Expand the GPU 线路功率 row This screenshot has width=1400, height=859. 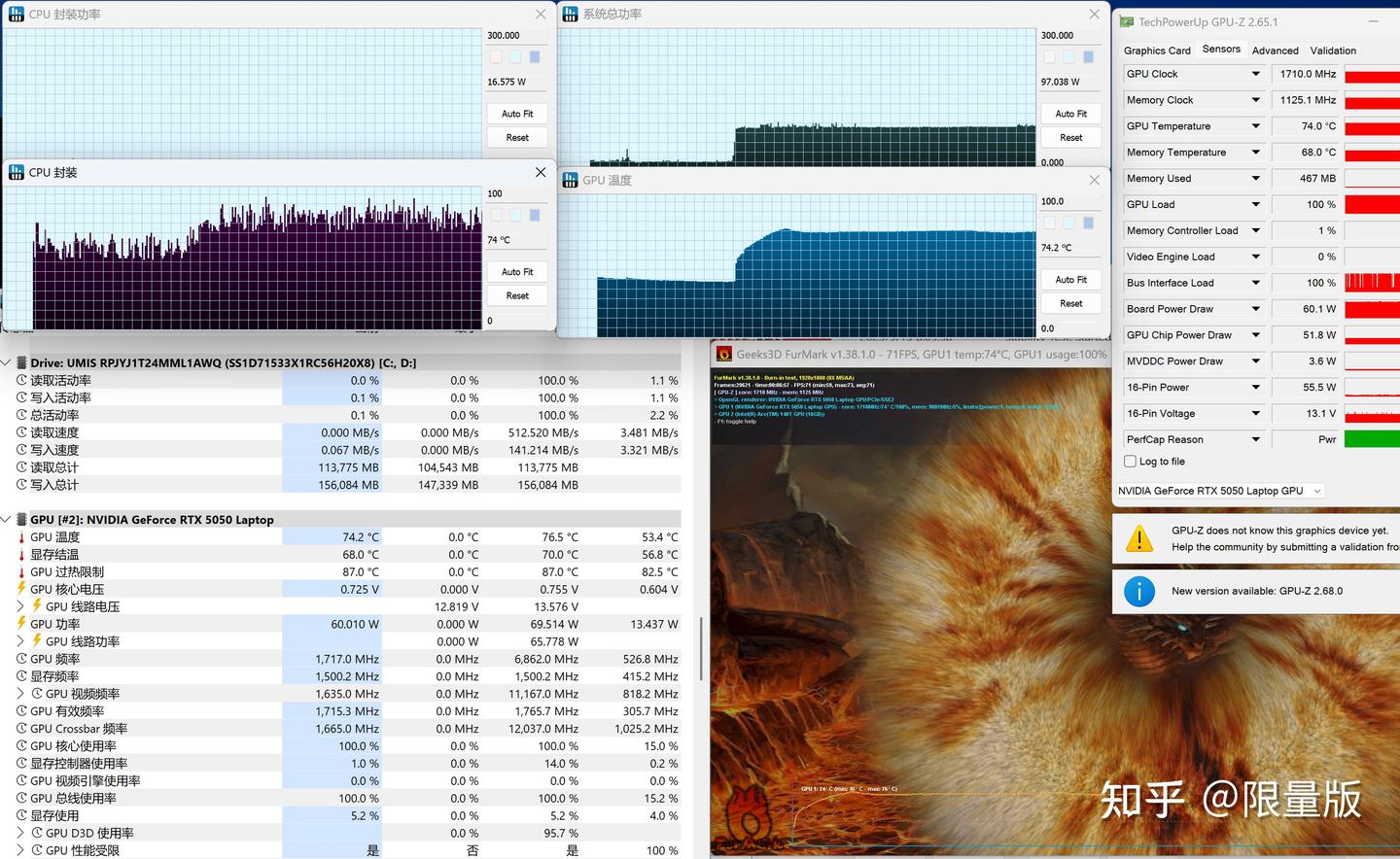pyautogui.click(x=21, y=641)
